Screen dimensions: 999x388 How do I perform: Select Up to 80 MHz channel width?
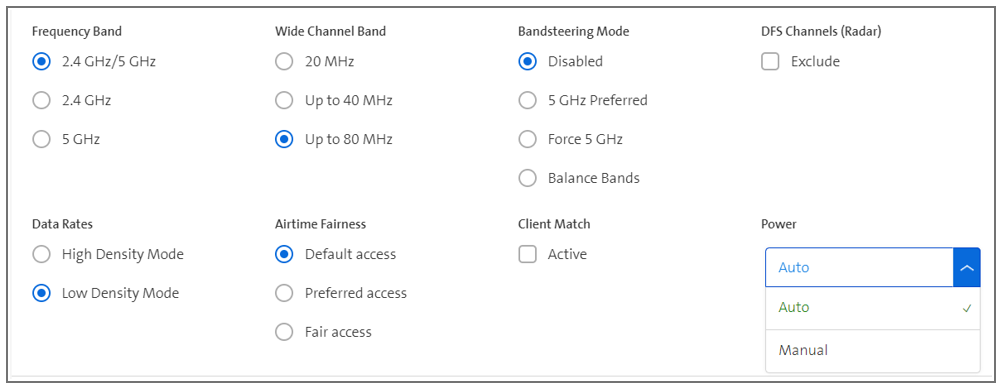click(x=284, y=139)
